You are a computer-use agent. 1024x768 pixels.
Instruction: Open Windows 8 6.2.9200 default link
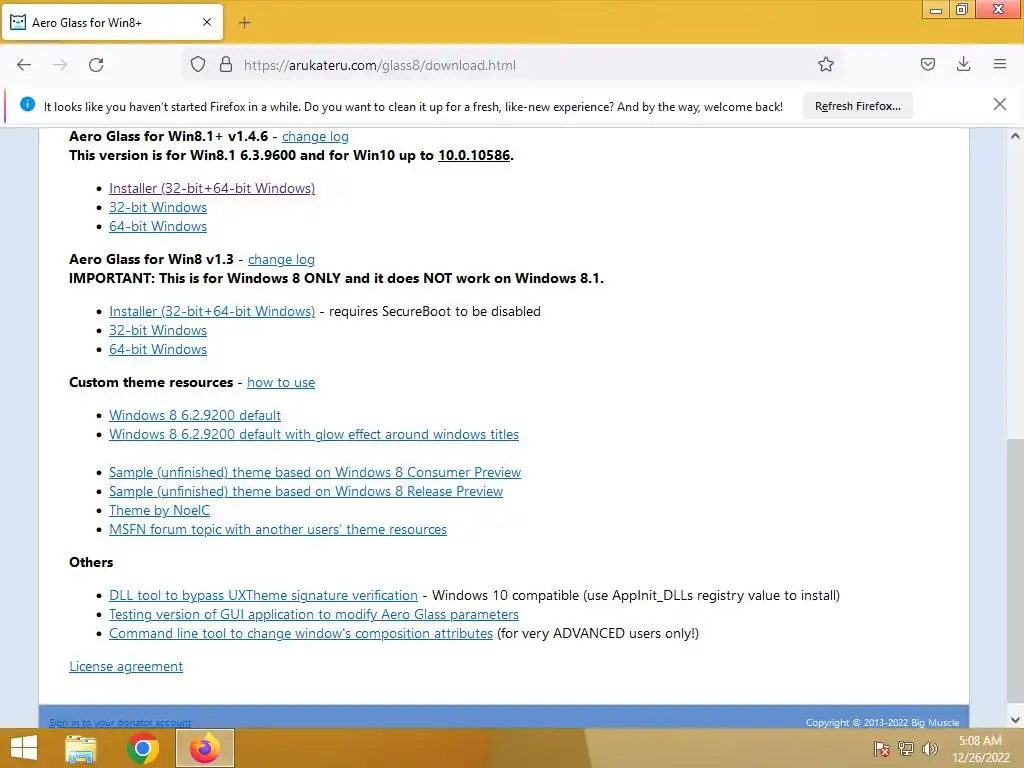click(195, 415)
